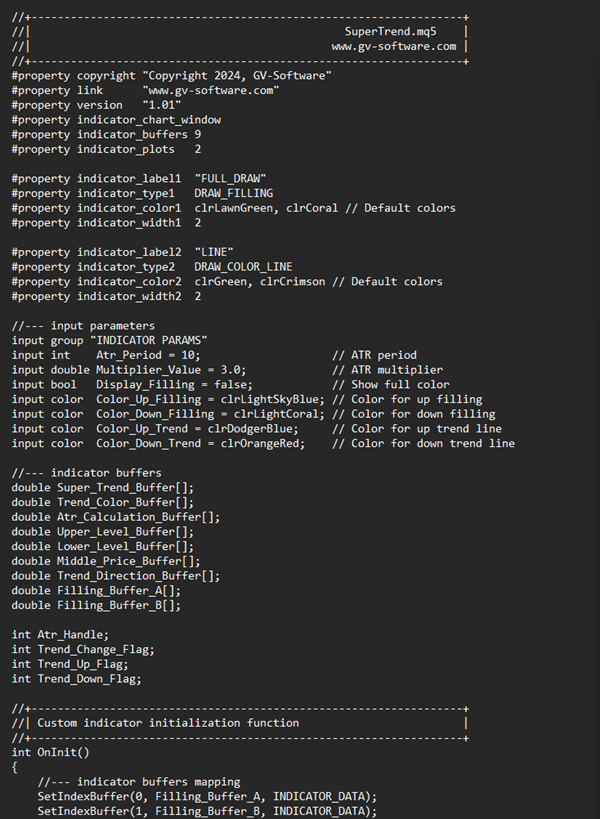Click the "INDICATOR PARAMS" group string

point(149,341)
